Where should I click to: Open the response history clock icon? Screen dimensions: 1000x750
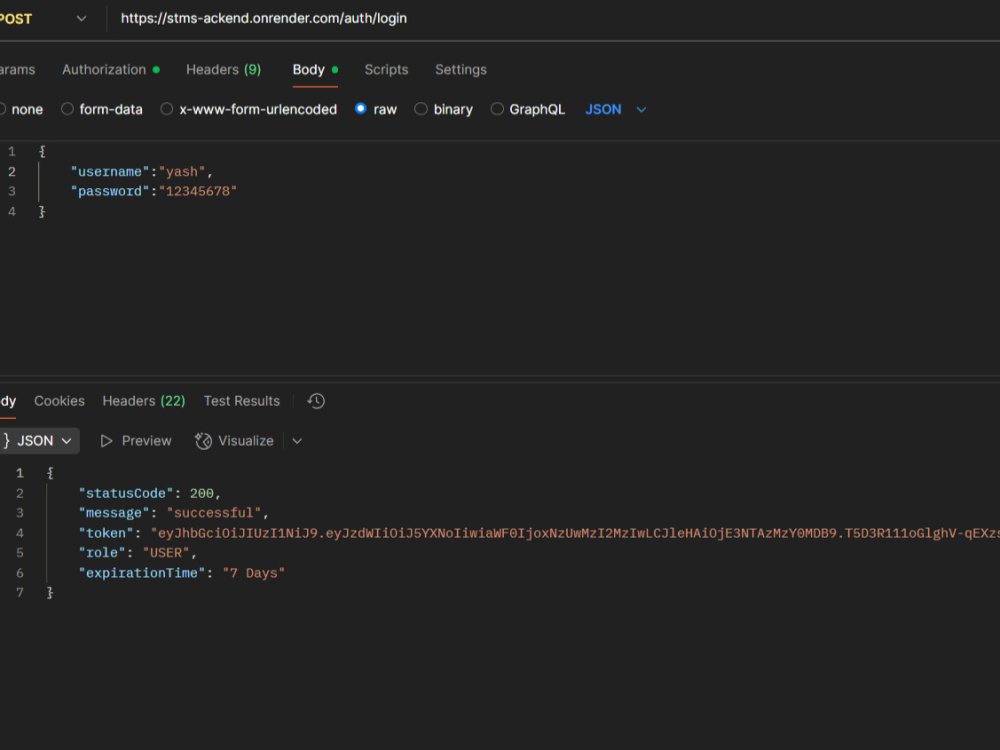[x=316, y=401]
